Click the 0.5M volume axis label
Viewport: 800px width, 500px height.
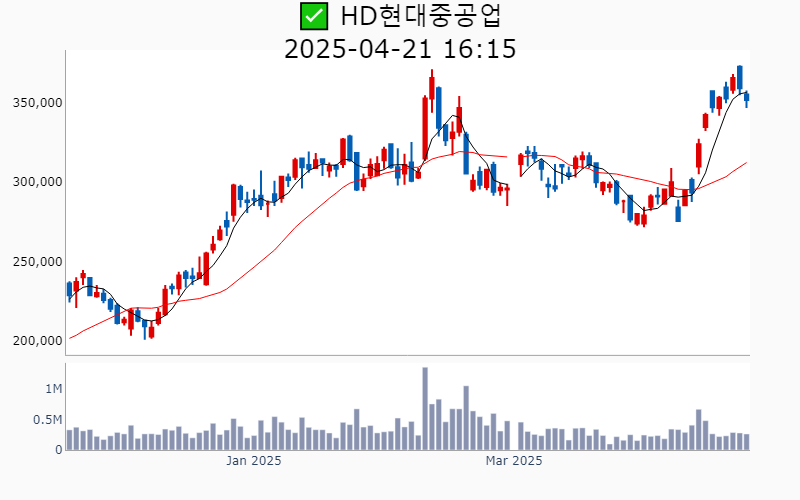47,420
